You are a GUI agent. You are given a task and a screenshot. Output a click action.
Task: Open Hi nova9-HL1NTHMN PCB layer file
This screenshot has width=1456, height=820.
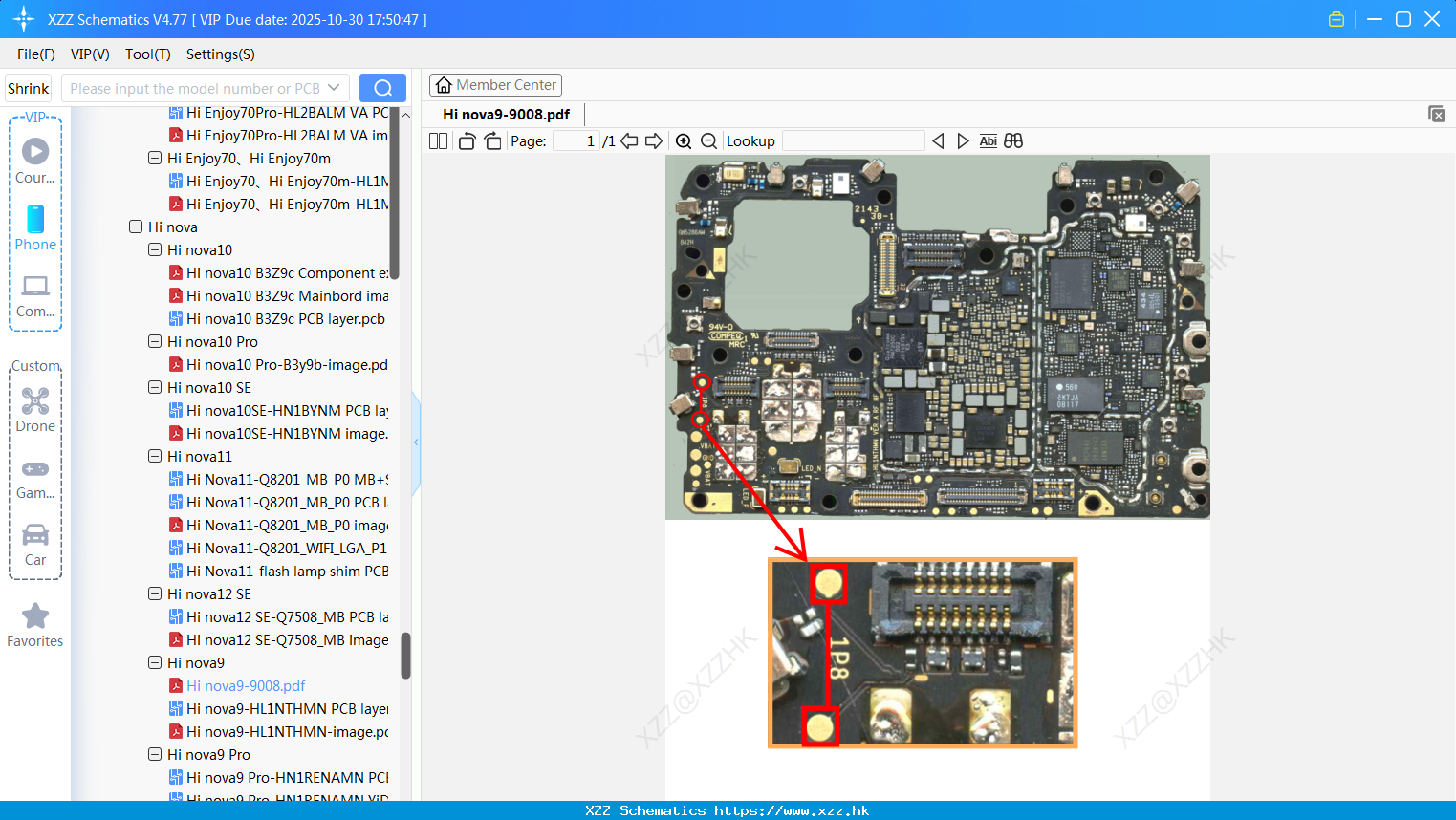pyautogui.click(x=279, y=709)
